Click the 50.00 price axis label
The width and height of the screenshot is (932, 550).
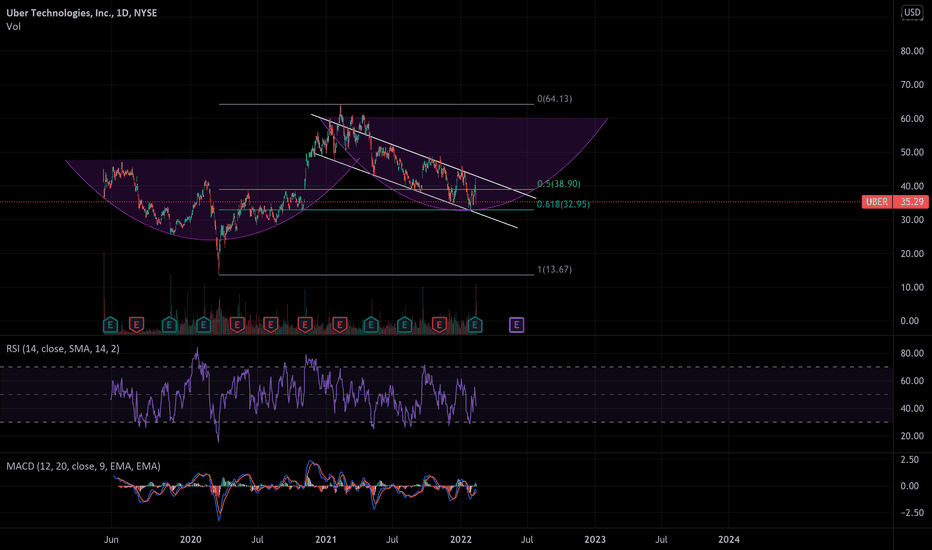(x=912, y=152)
